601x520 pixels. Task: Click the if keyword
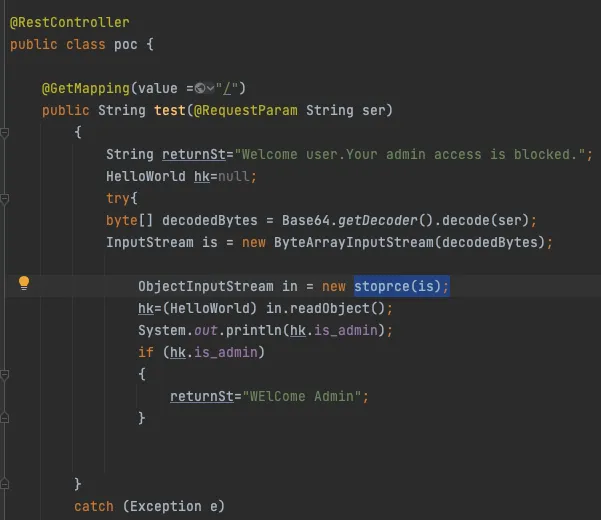146,352
